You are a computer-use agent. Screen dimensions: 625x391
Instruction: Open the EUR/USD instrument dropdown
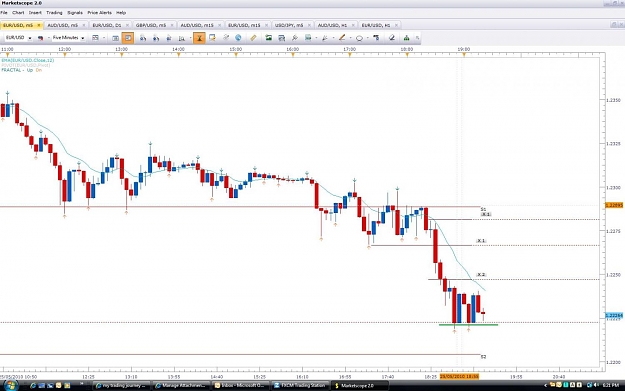[30, 38]
